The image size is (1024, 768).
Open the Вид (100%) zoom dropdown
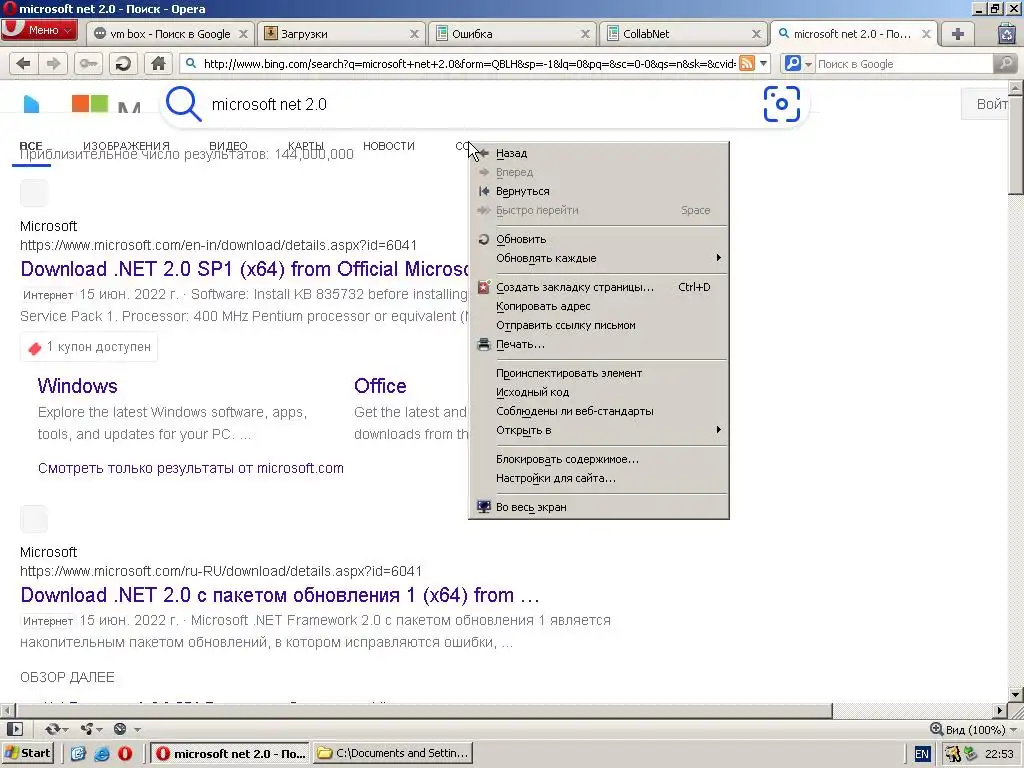(x=974, y=729)
